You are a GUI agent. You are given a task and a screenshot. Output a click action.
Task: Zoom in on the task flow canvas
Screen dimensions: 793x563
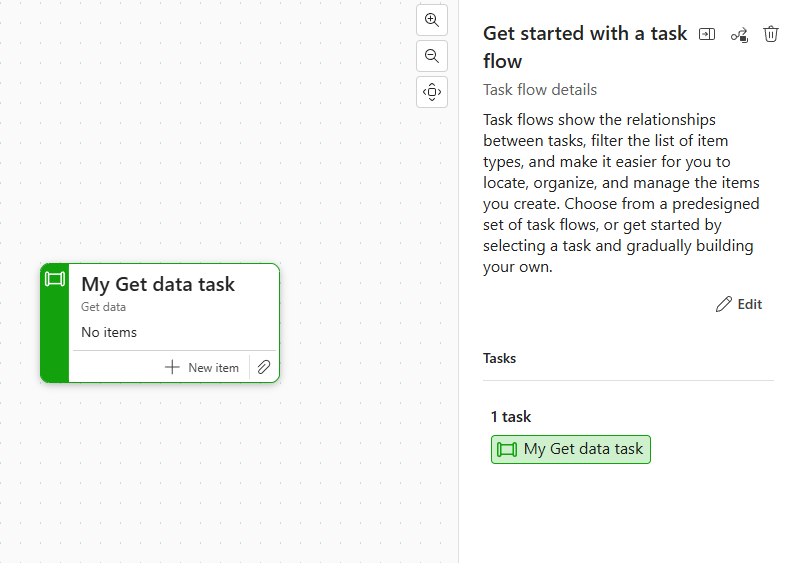click(432, 20)
